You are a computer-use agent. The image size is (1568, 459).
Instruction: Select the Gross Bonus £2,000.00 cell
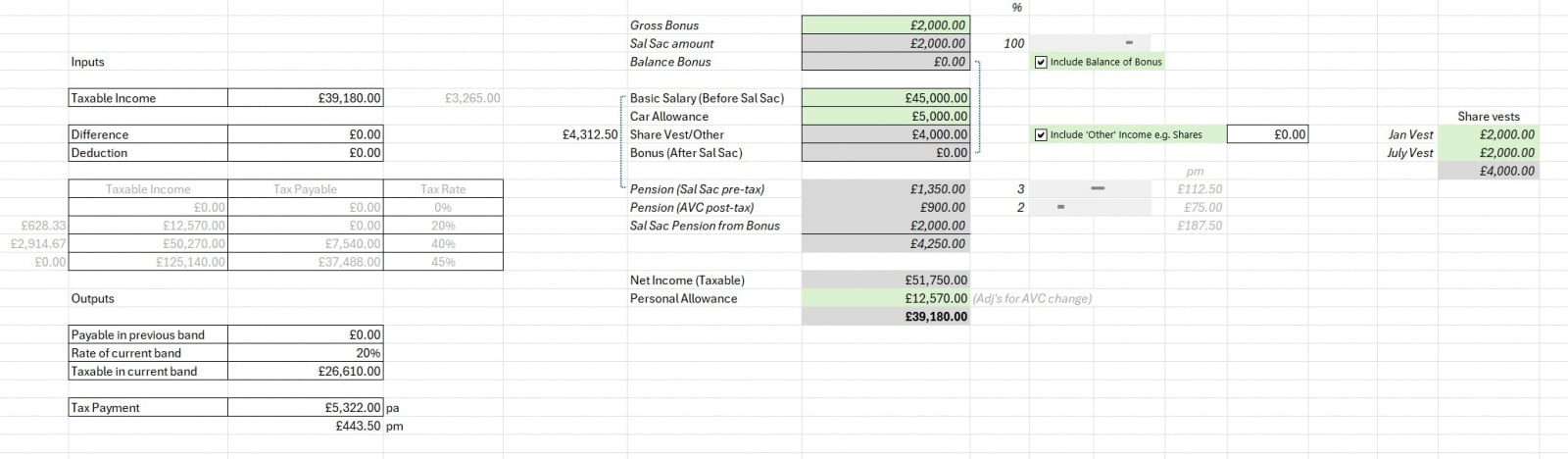coord(885,25)
